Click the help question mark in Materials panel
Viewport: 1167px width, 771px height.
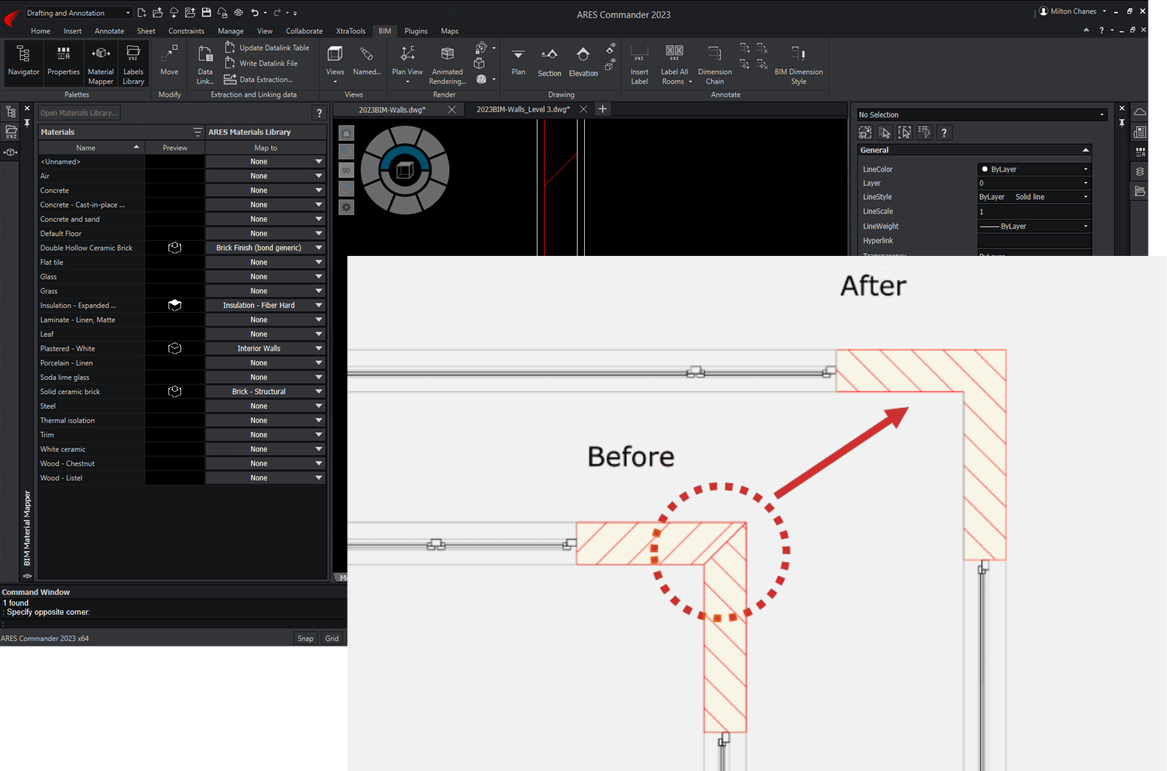(319, 113)
